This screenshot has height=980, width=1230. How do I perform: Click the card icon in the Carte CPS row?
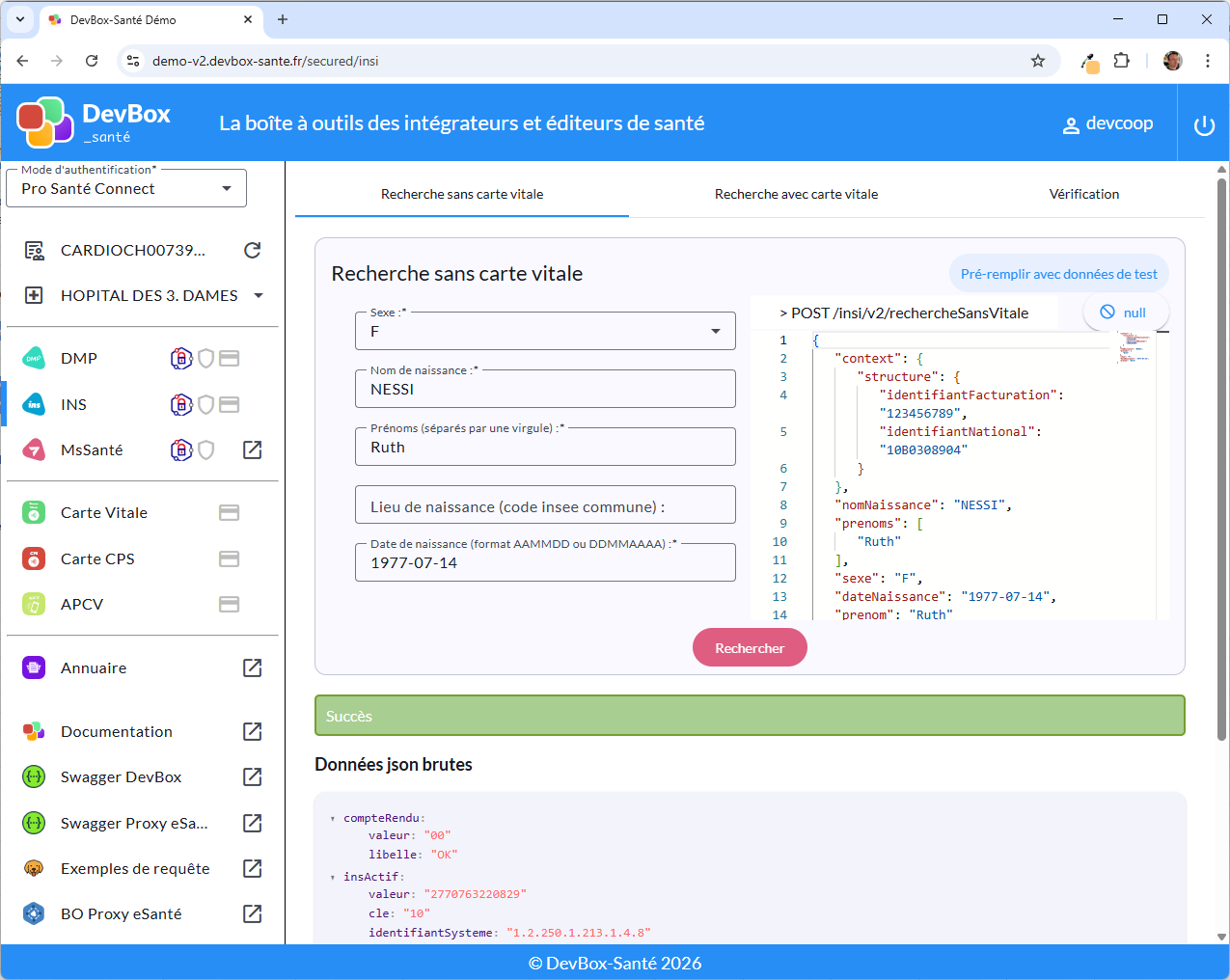(229, 558)
